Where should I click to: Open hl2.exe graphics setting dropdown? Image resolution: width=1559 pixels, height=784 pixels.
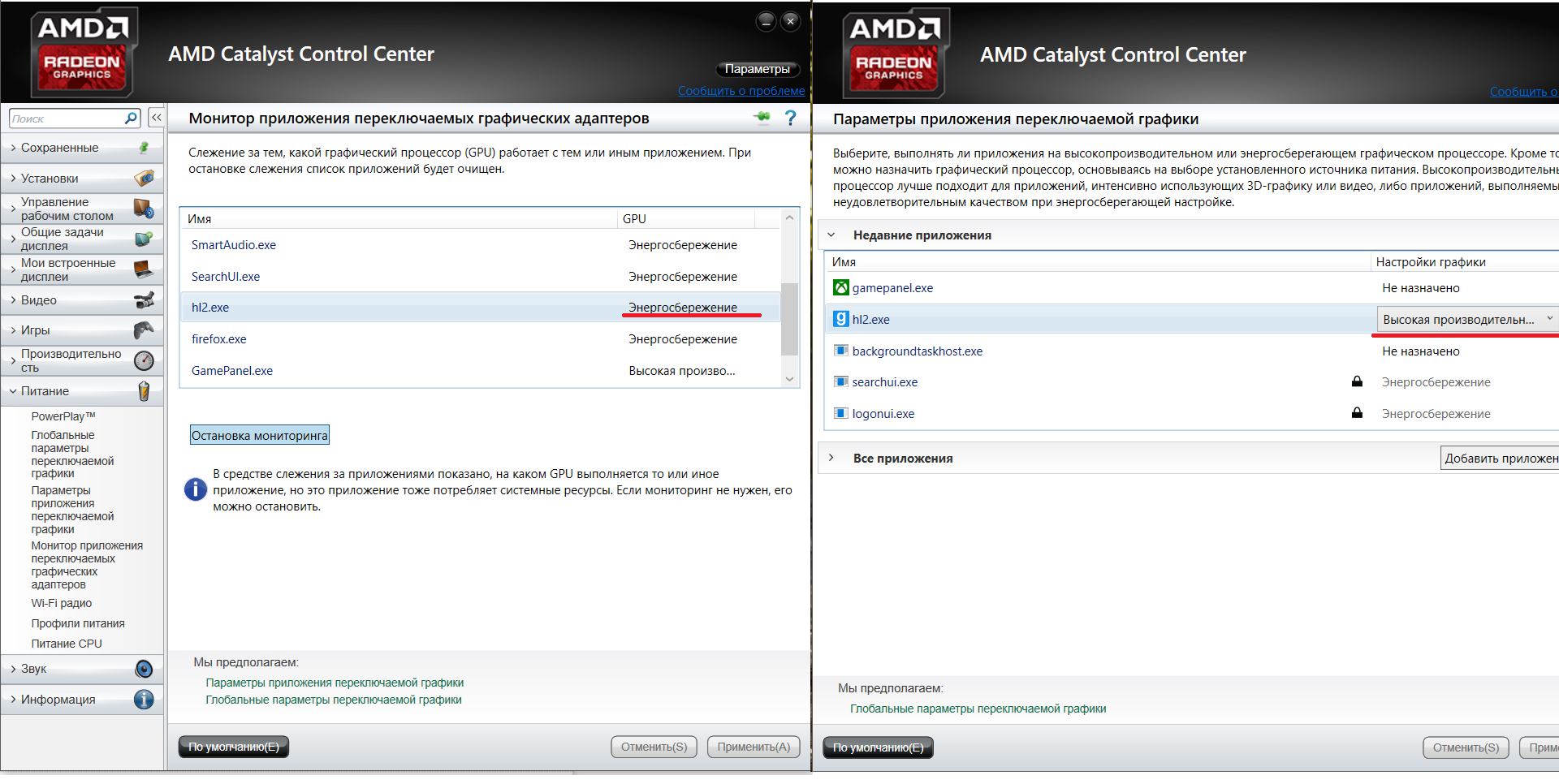pos(1468,319)
